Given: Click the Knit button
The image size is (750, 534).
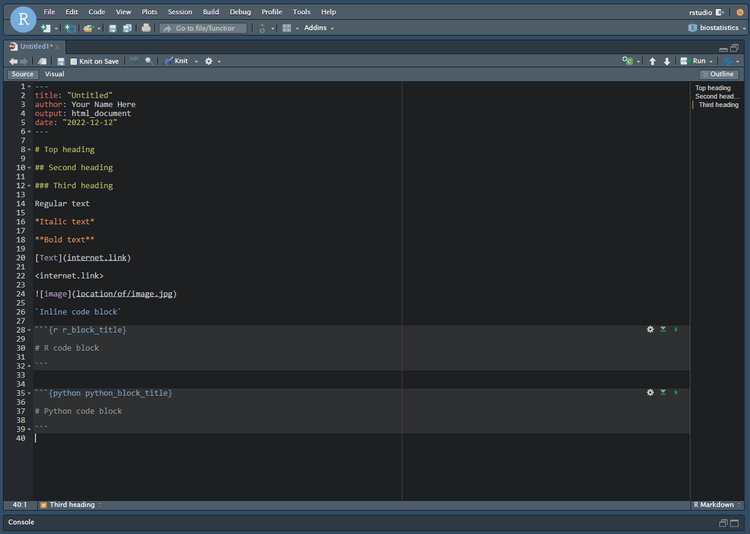Looking at the screenshot, I should [x=176, y=61].
